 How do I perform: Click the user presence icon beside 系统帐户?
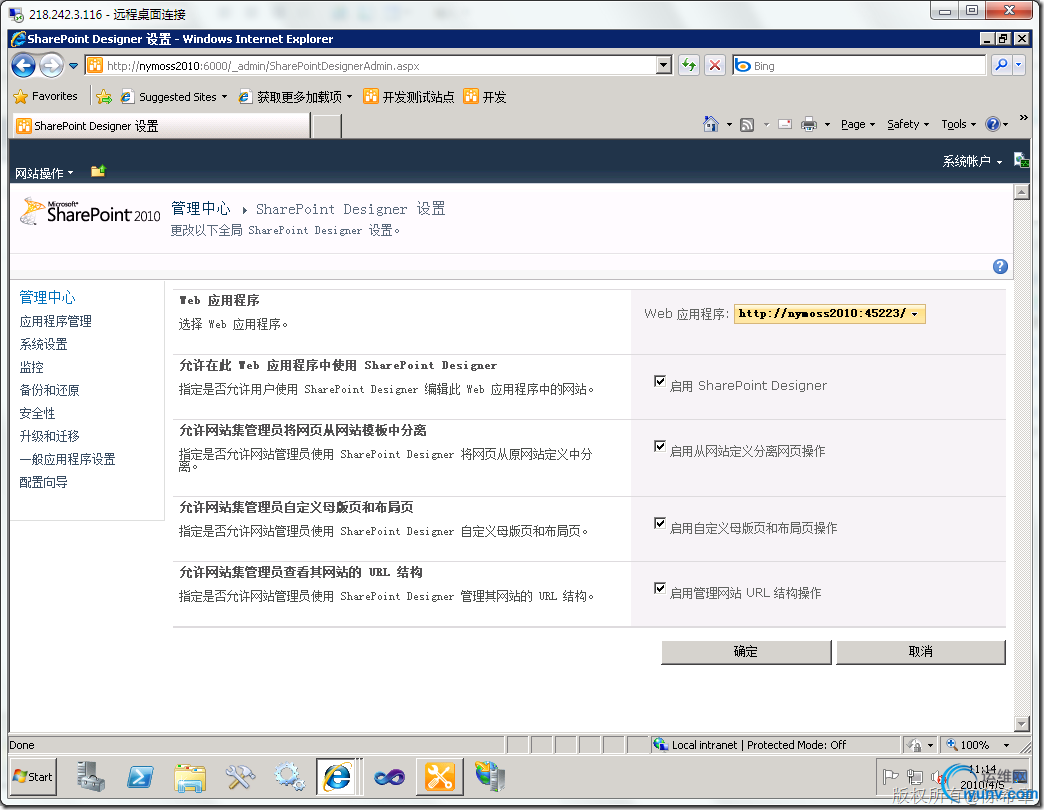1021,160
